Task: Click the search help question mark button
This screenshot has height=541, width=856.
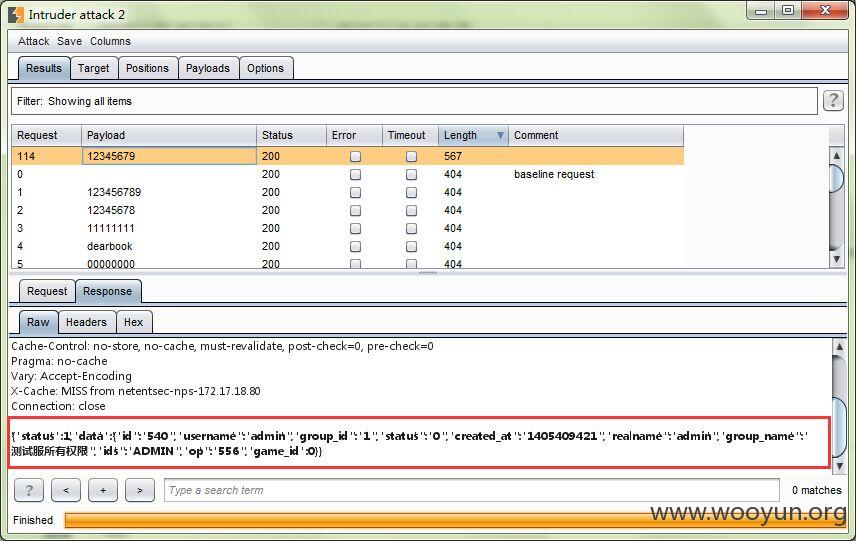Action: 29,490
